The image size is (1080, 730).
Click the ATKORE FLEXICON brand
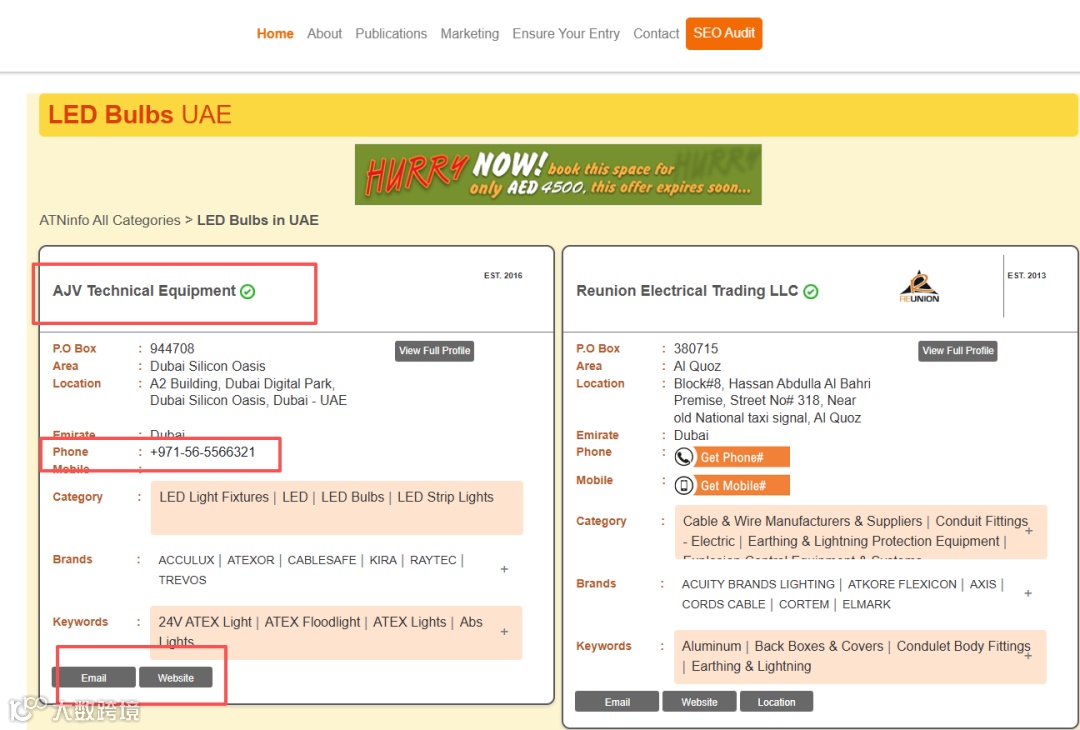[902, 585]
